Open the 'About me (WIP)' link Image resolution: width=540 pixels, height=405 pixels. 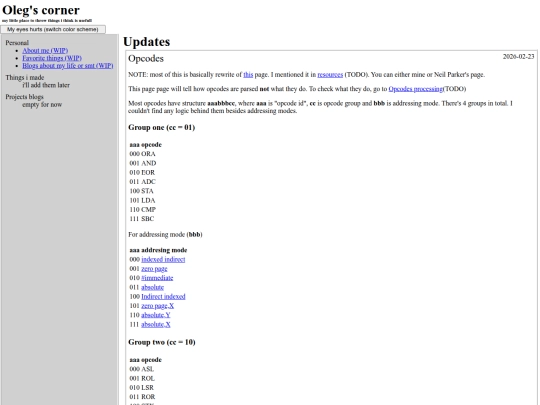[45, 51]
